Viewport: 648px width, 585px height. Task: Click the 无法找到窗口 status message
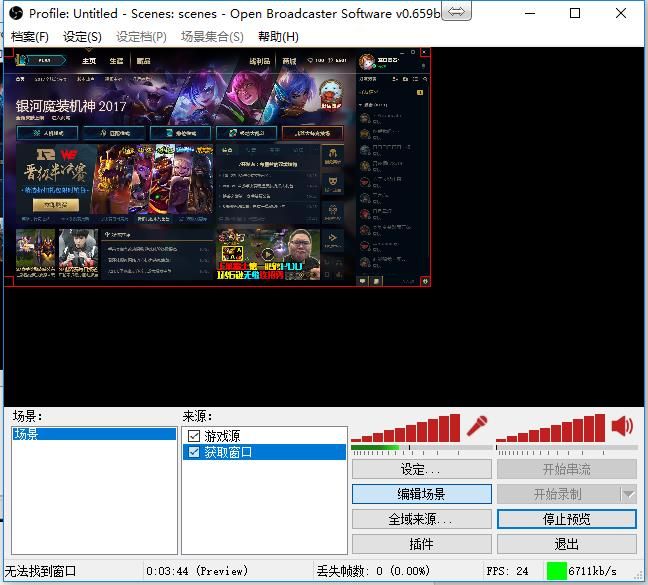coord(40,571)
